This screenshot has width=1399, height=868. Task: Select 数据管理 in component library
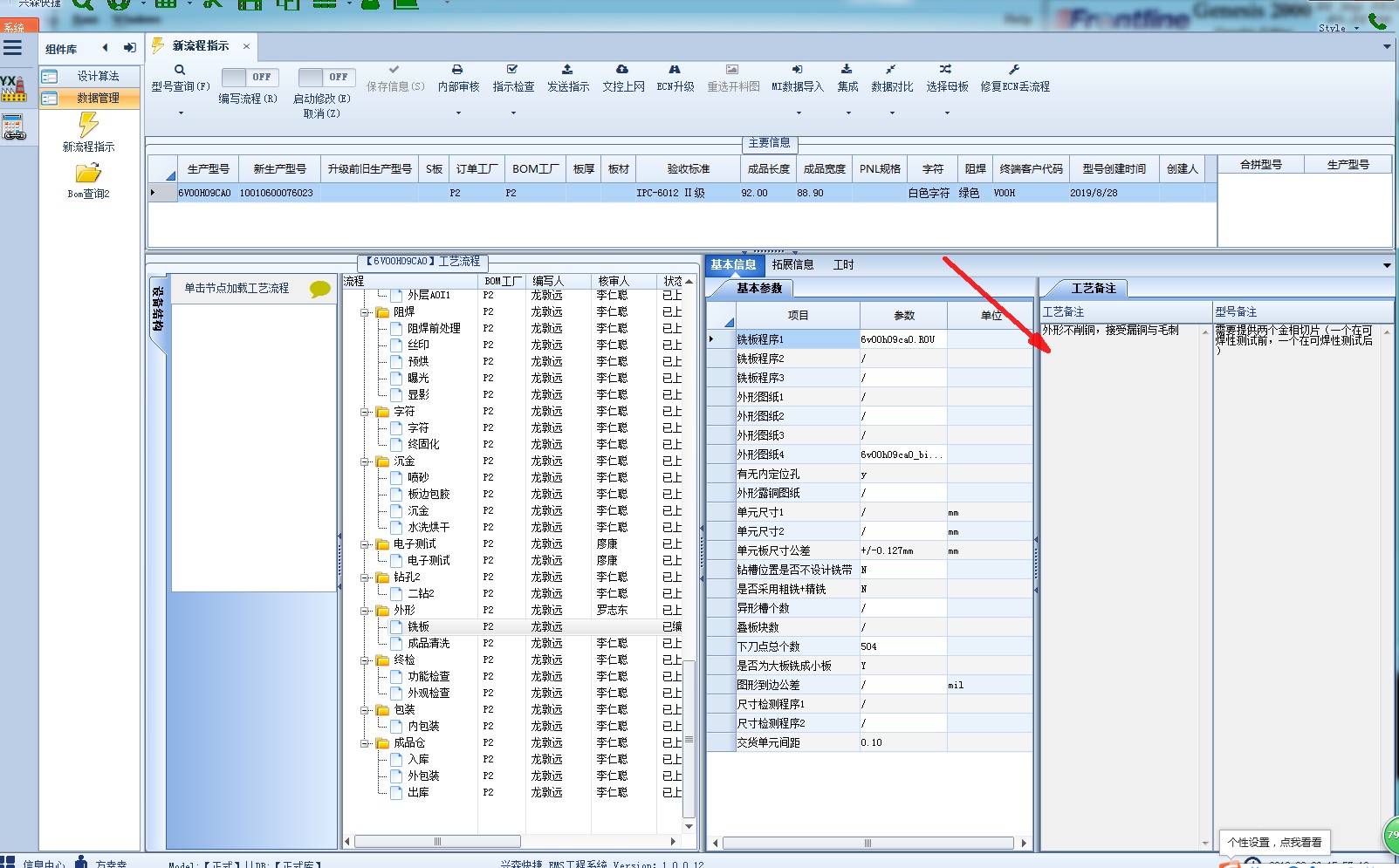pyautogui.click(x=89, y=98)
